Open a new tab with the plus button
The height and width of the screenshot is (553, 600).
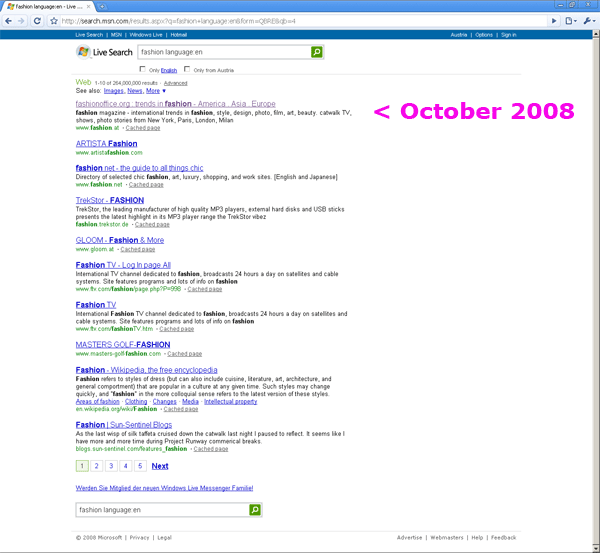(x=102, y=7)
